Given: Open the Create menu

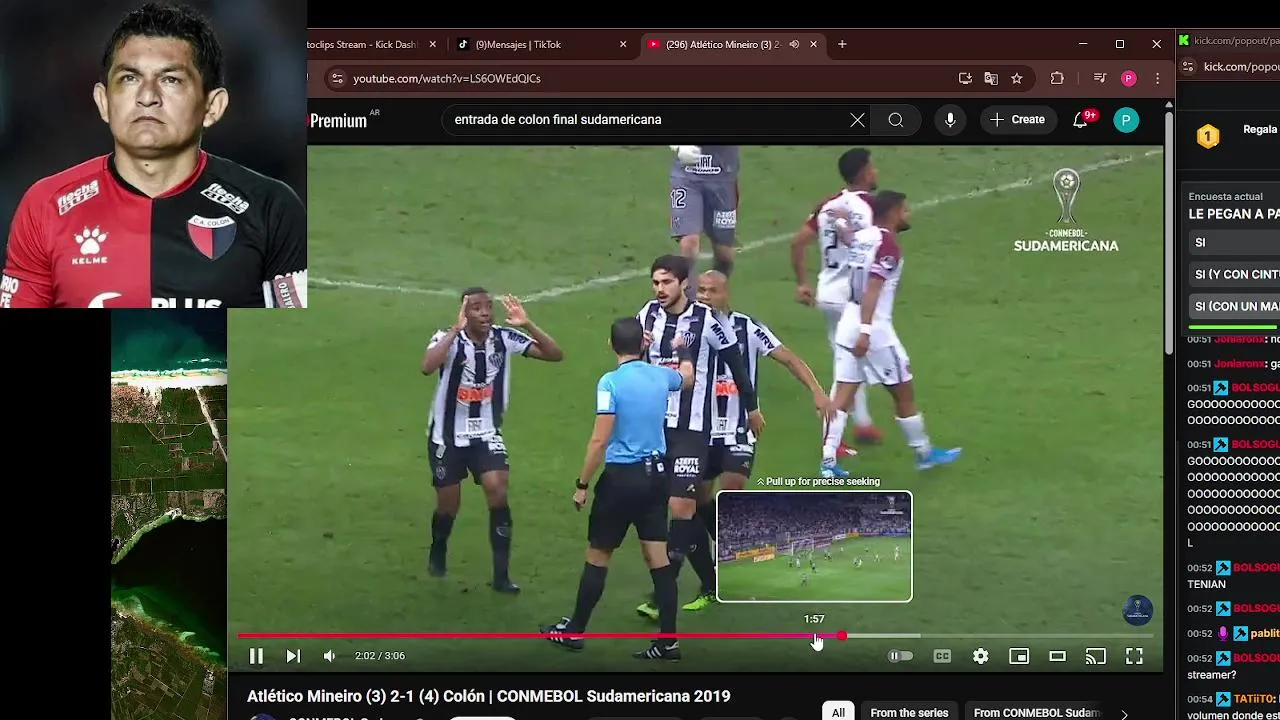Looking at the screenshot, I should (x=1017, y=120).
